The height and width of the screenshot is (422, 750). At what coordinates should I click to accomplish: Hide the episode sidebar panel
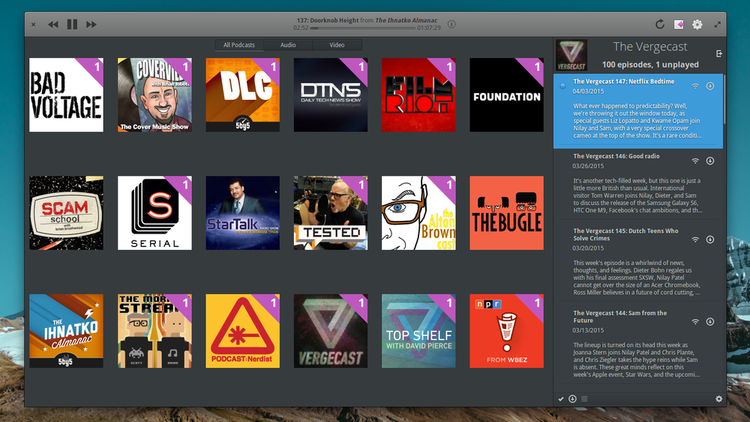[719, 53]
